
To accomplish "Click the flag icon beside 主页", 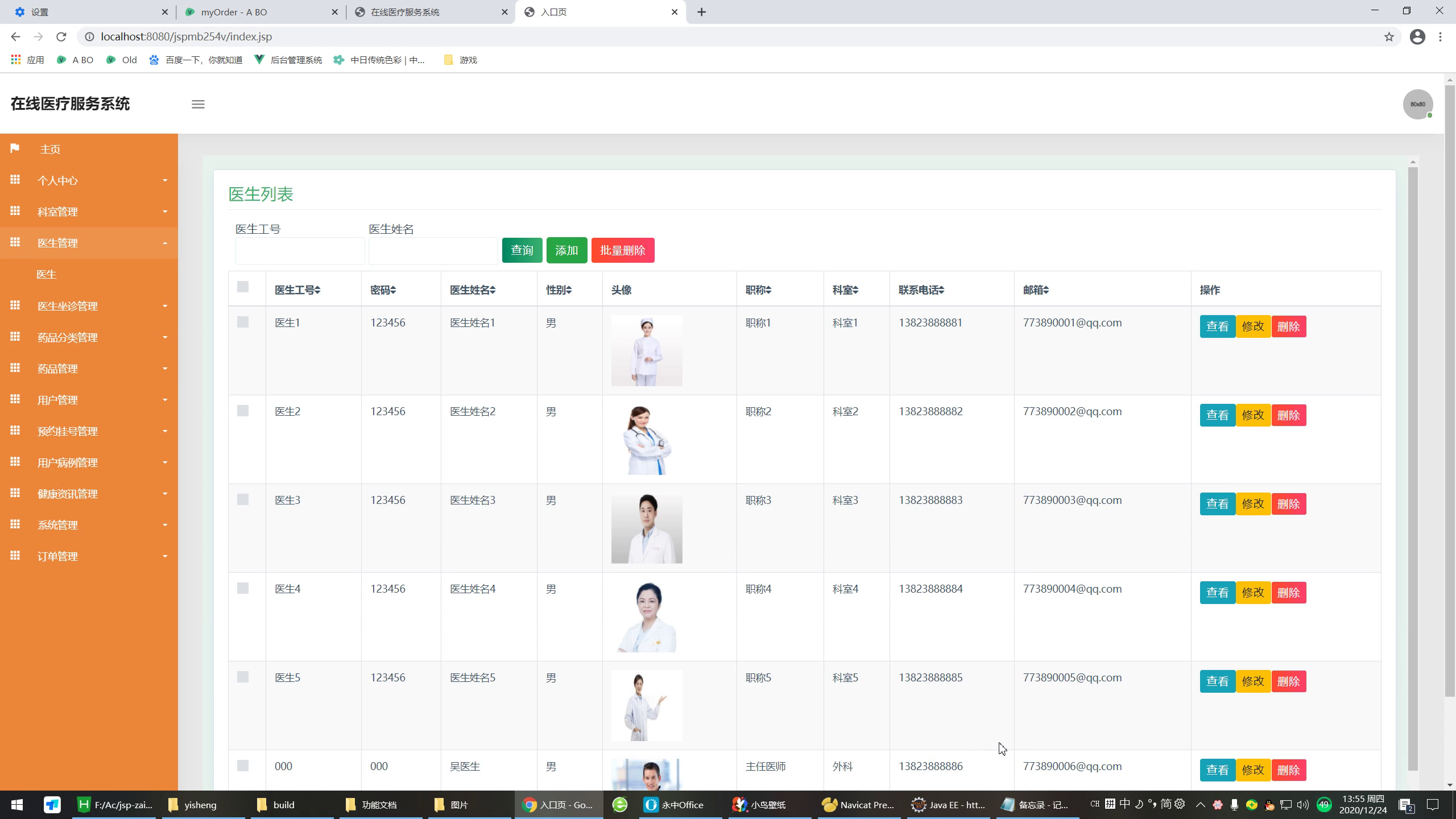I will click(x=15, y=148).
